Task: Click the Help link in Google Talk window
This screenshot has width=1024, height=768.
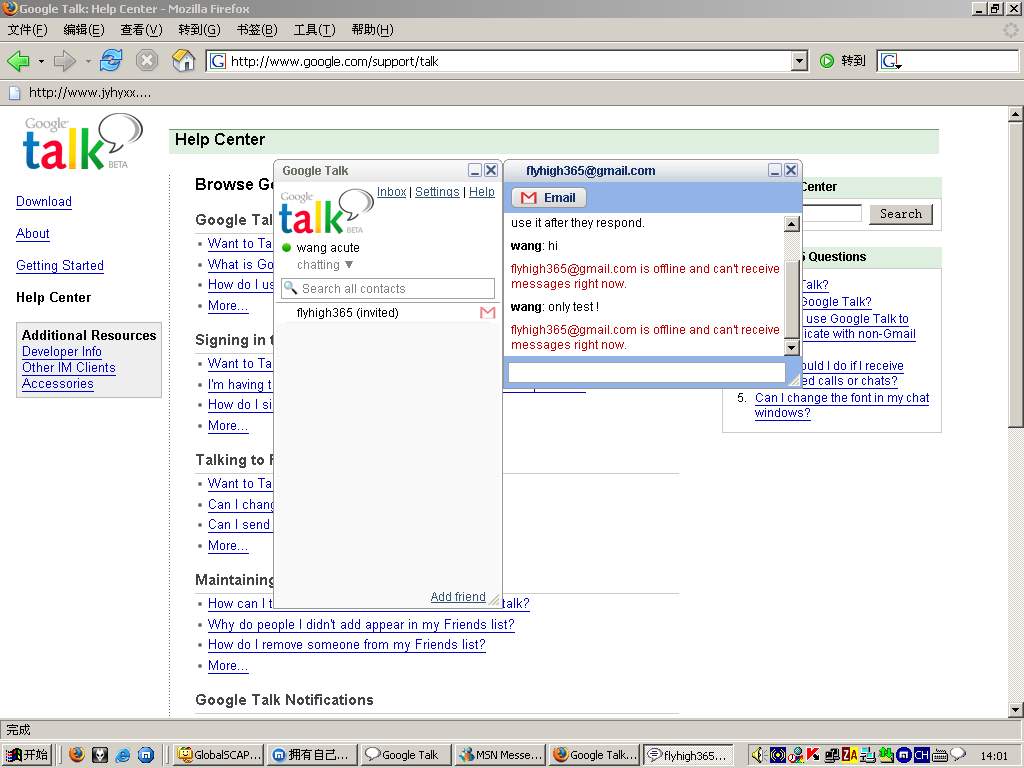Action: pos(482,192)
